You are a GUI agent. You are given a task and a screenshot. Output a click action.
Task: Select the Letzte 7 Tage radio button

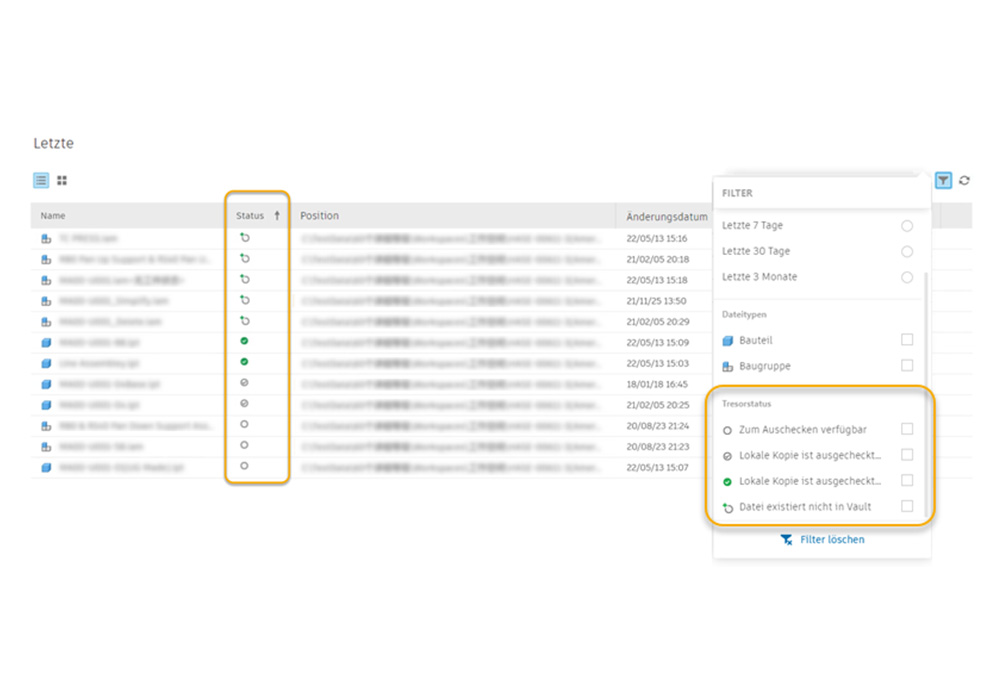[907, 226]
